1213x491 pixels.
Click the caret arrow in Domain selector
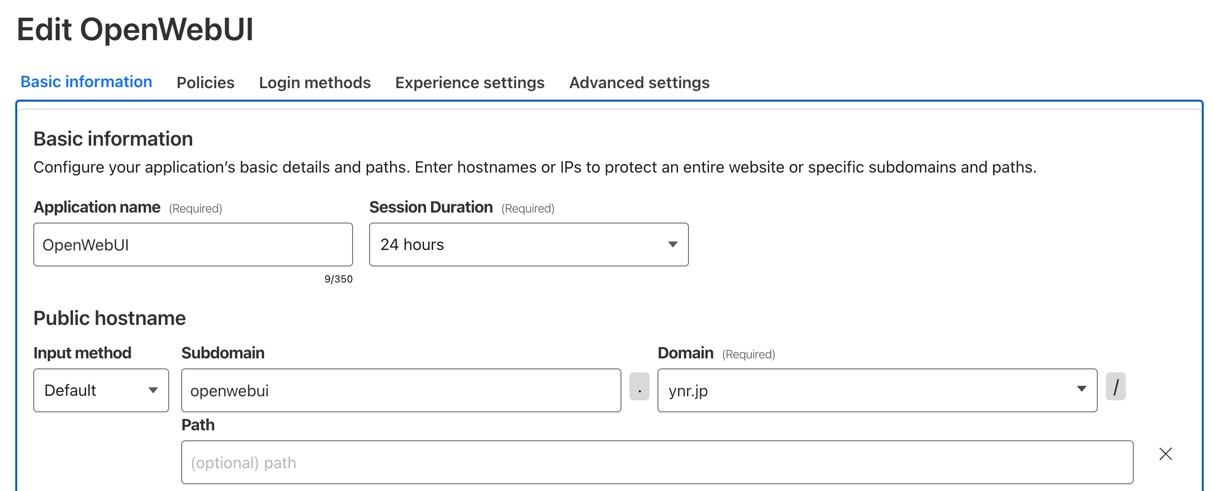[x=1081, y=389]
